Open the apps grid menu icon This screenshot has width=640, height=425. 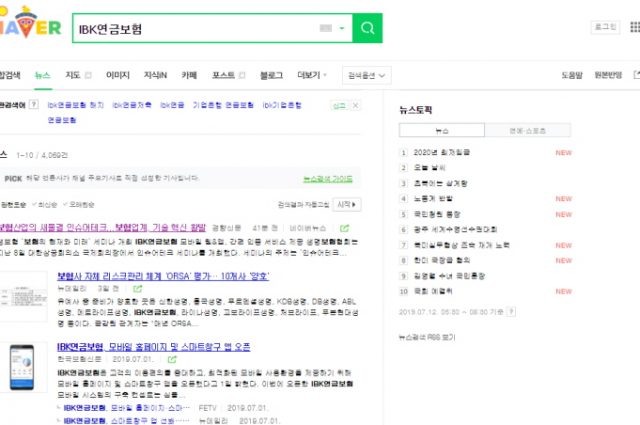(632, 28)
